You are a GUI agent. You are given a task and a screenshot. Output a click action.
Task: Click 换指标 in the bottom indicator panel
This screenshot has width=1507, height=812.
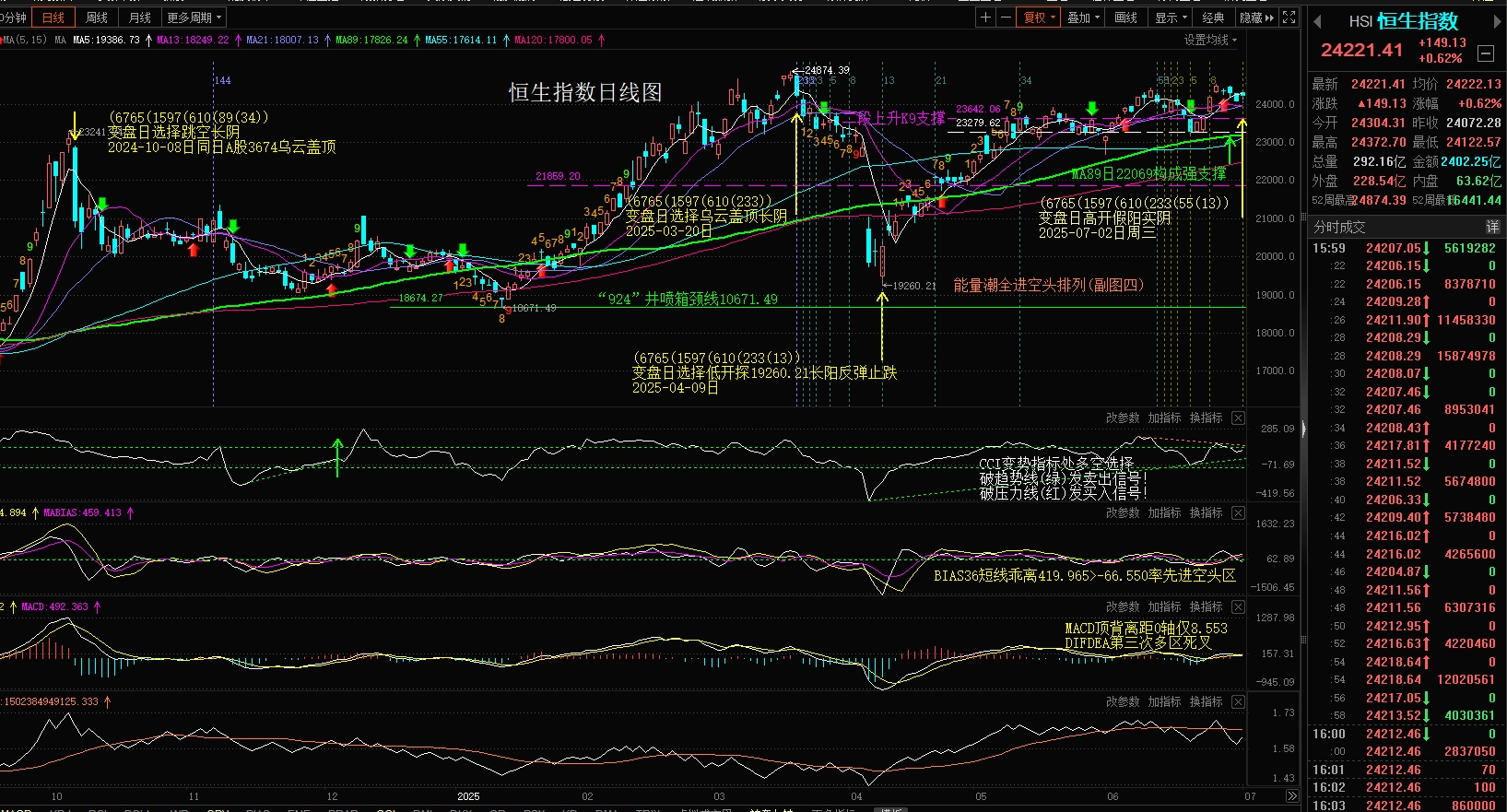(x=1206, y=702)
